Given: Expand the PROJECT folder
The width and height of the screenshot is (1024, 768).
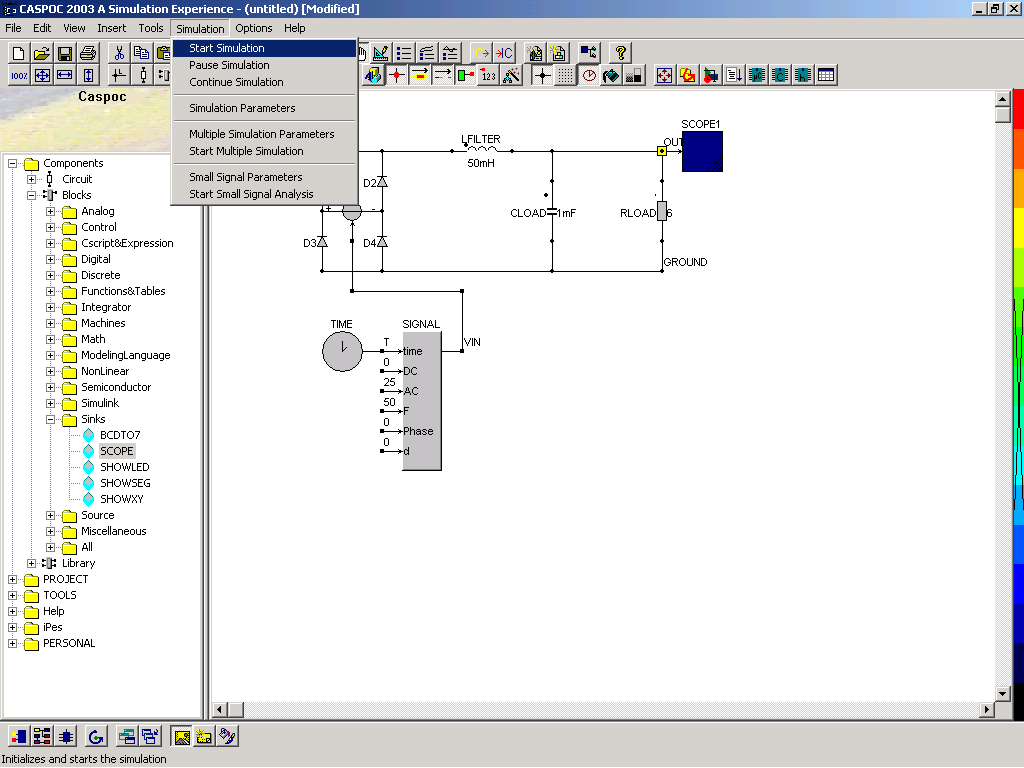Looking at the screenshot, I should tap(12, 579).
